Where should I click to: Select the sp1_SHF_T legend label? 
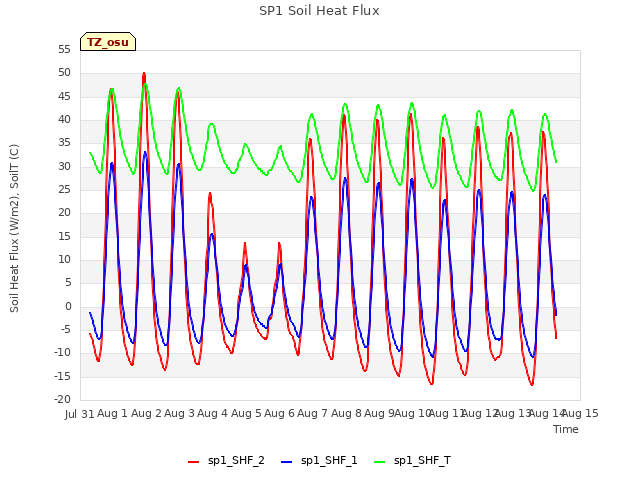pos(422,461)
